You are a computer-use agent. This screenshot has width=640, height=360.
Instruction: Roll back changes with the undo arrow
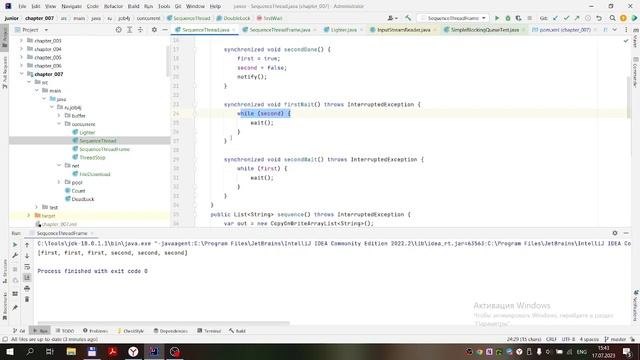coord(599,18)
